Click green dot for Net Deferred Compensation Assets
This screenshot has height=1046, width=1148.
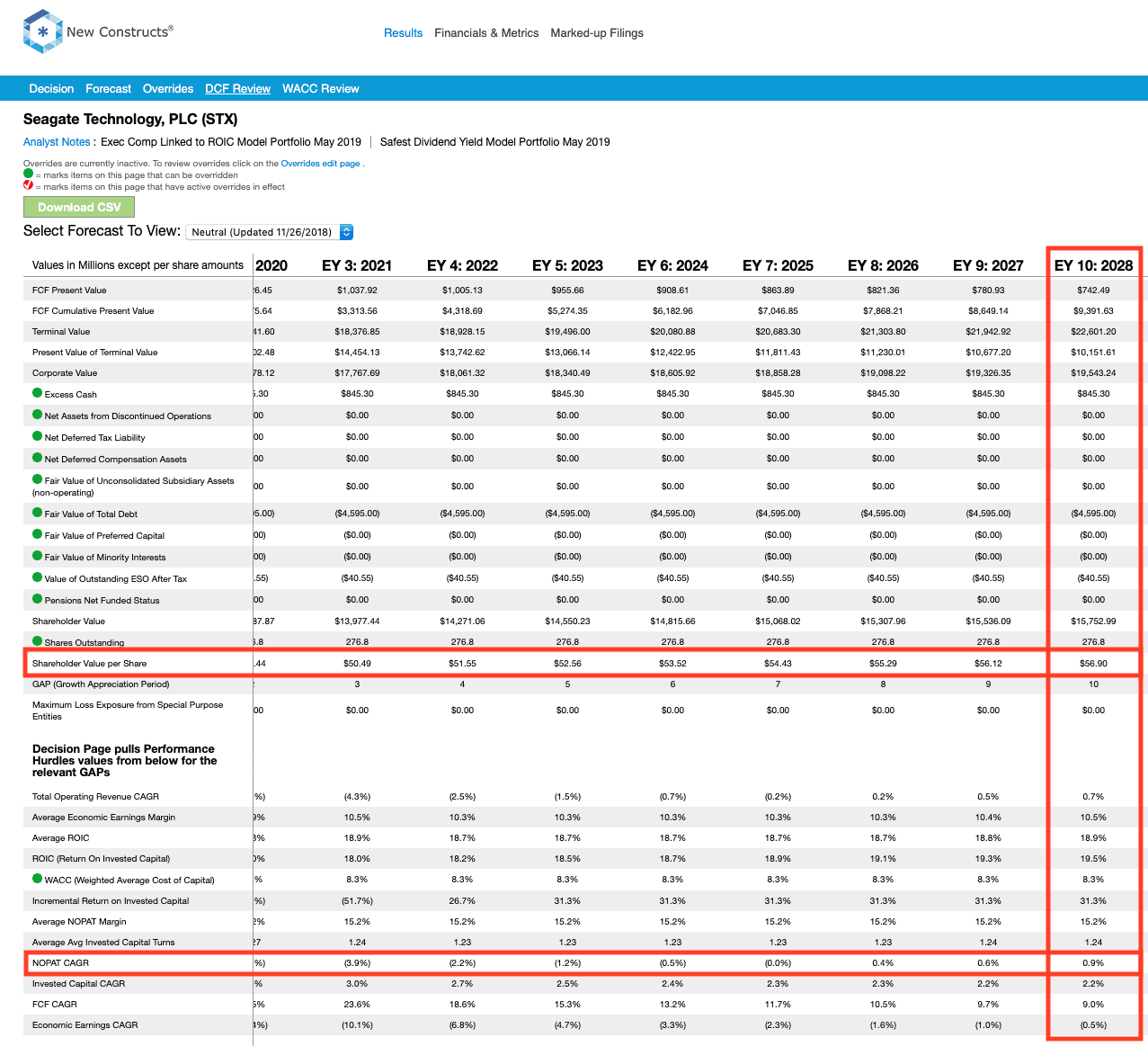click(x=38, y=458)
